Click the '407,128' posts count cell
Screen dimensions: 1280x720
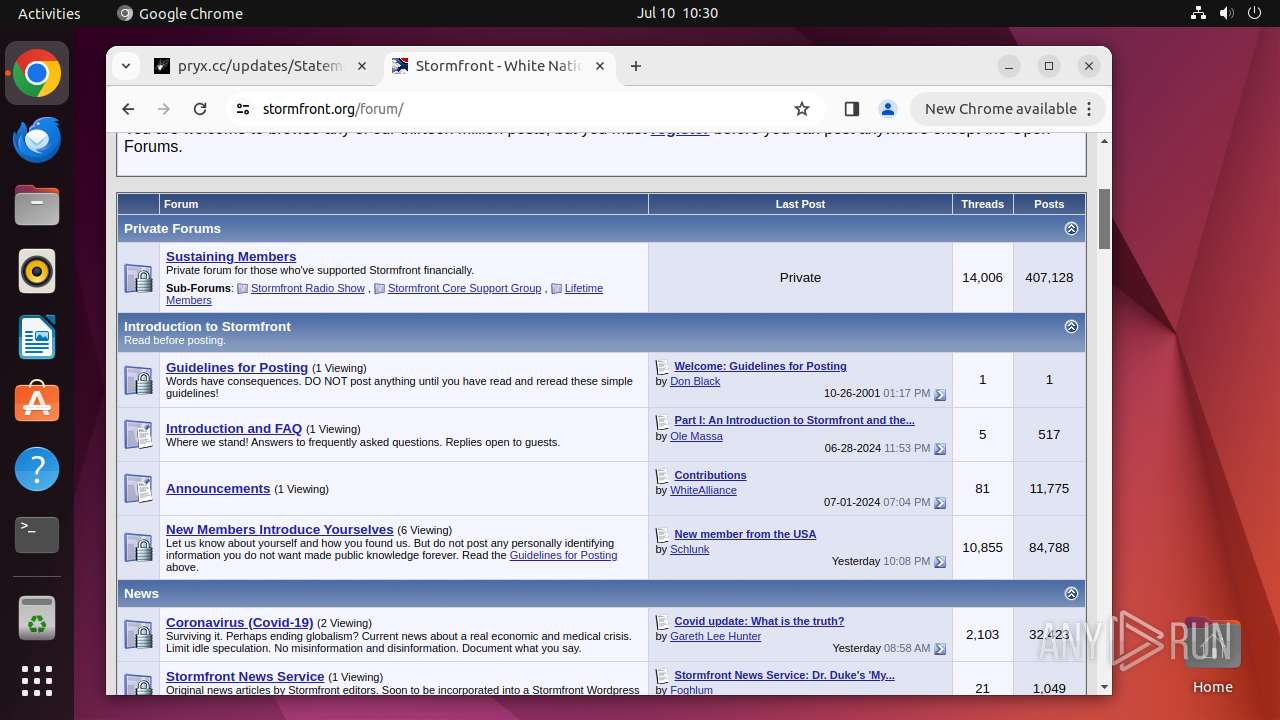pyautogui.click(x=1049, y=278)
